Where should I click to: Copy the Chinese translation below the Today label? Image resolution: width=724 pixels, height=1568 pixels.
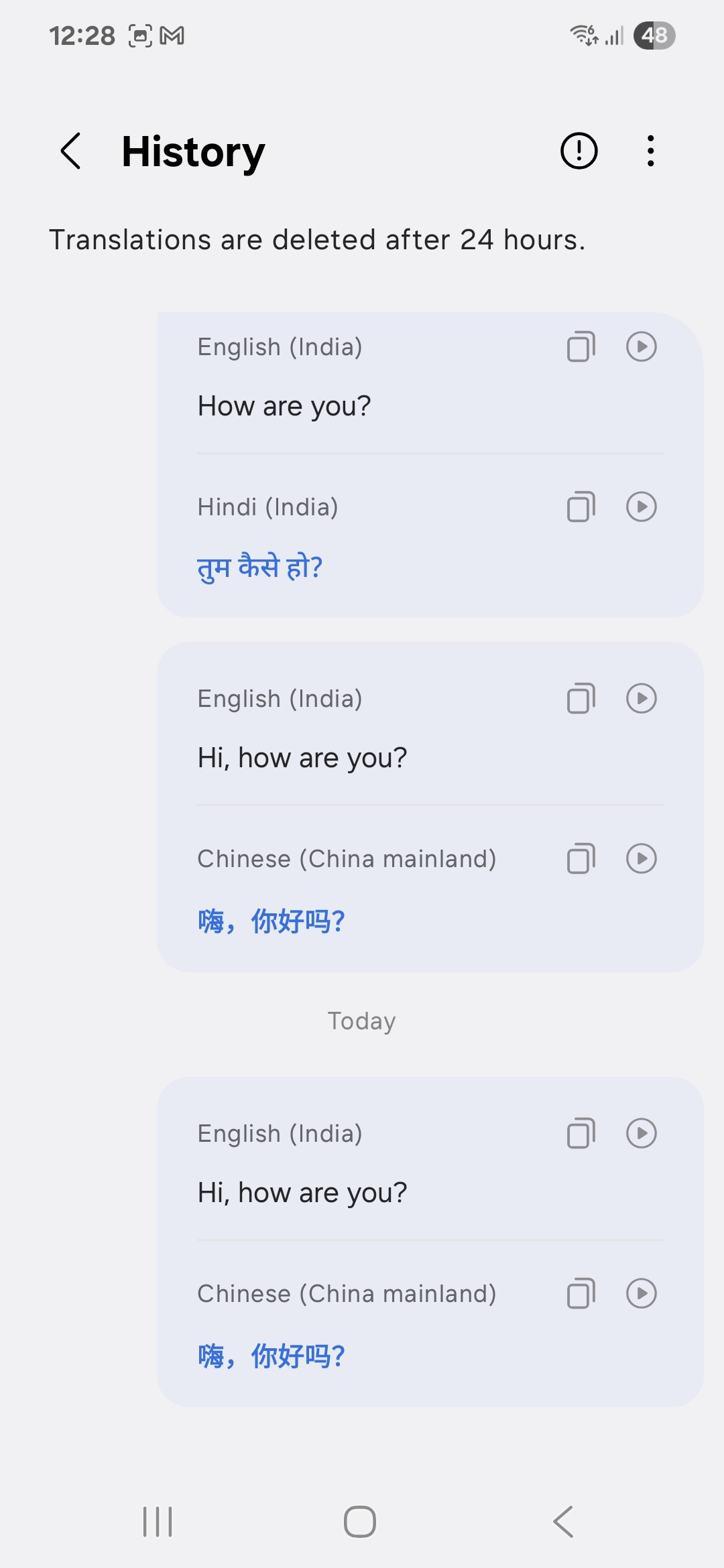pyautogui.click(x=581, y=1293)
